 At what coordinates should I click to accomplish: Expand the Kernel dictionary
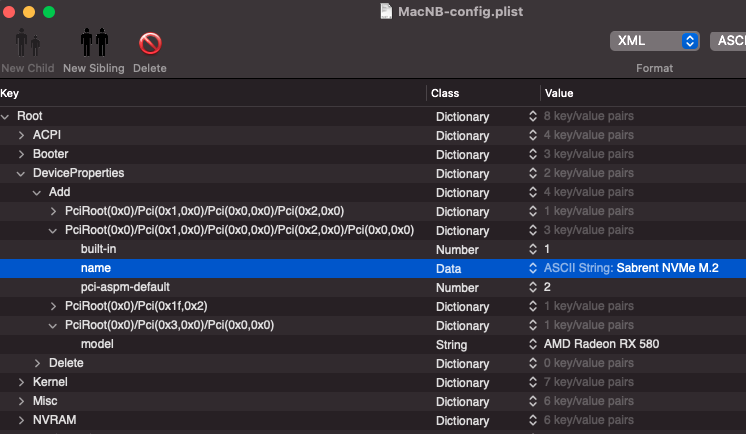click(x=22, y=382)
